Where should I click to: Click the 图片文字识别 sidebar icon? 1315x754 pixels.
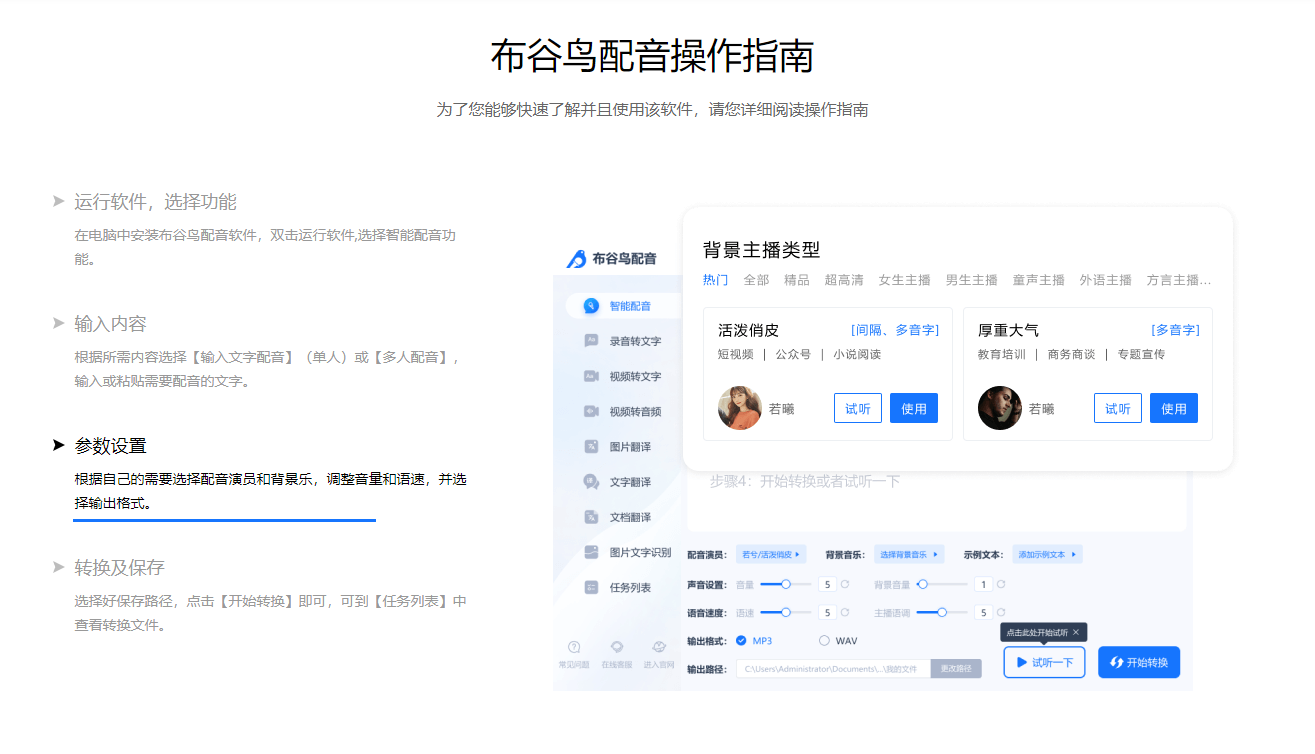(x=591, y=552)
